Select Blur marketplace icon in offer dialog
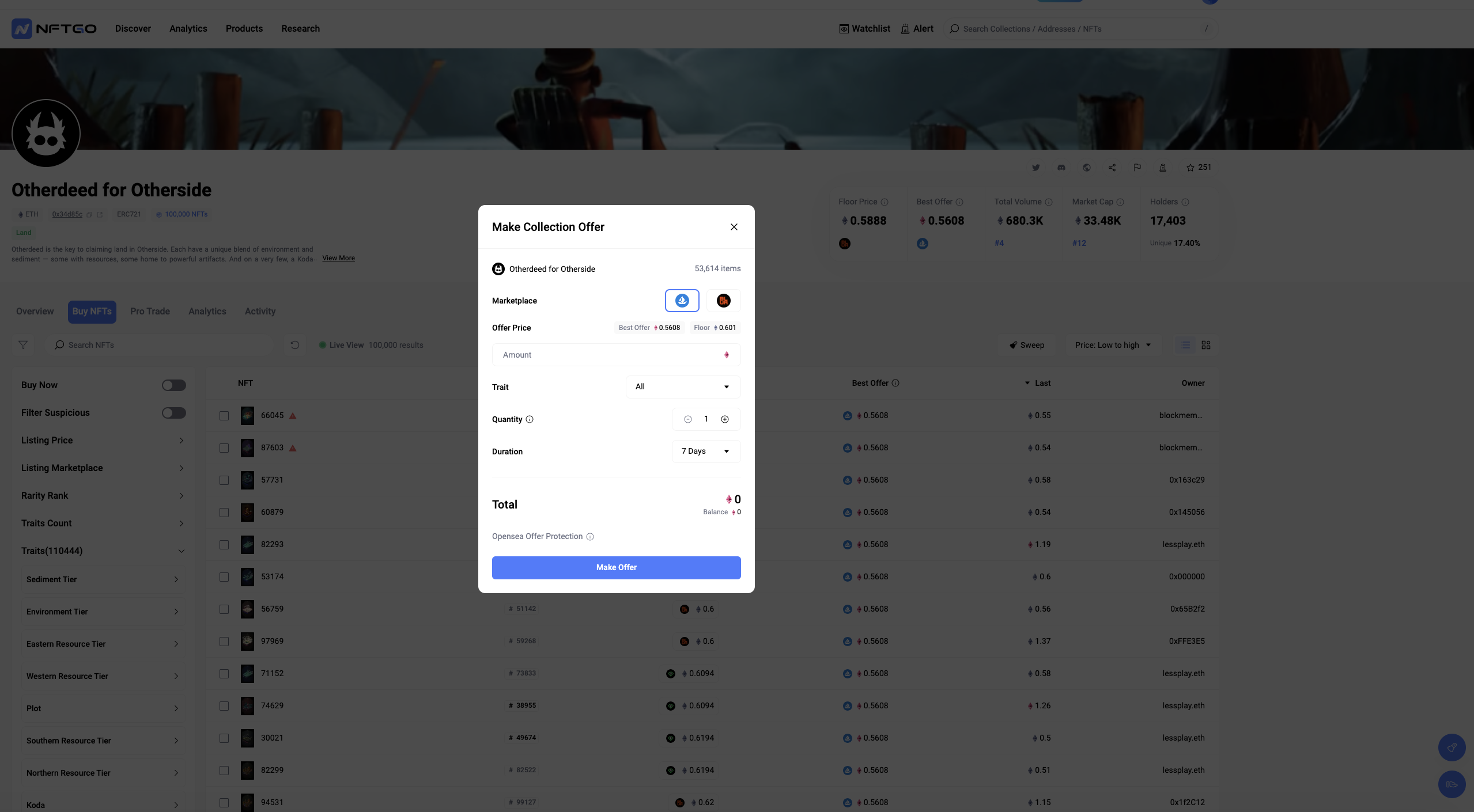This screenshot has width=1474, height=812. tap(723, 300)
